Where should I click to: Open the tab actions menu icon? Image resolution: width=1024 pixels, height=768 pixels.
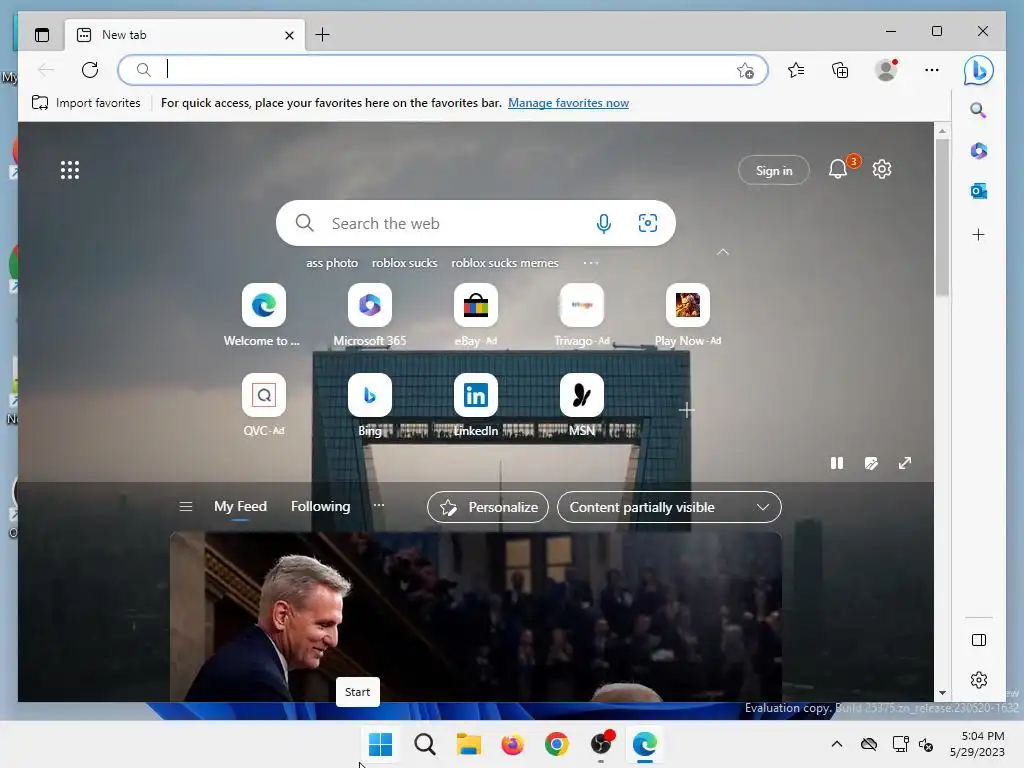[42, 35]
